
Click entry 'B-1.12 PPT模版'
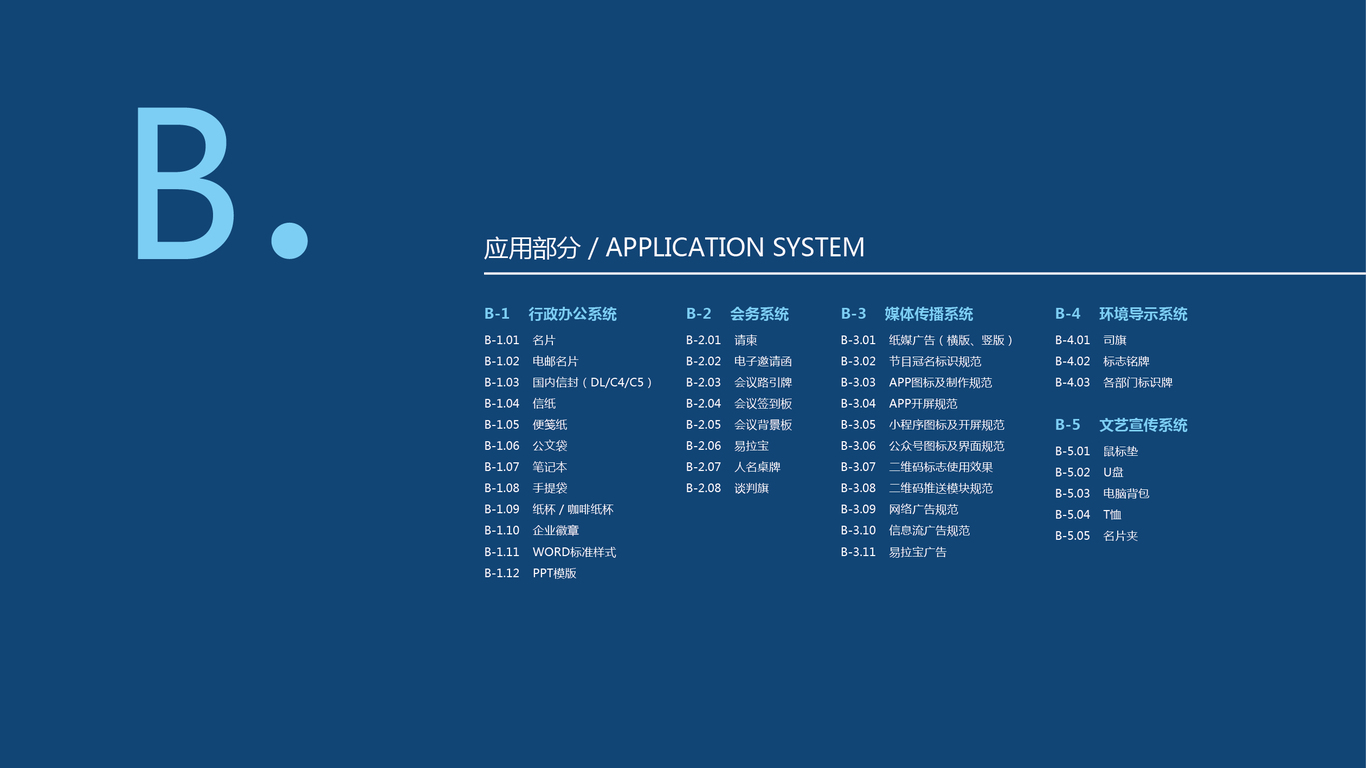(530, 573)
